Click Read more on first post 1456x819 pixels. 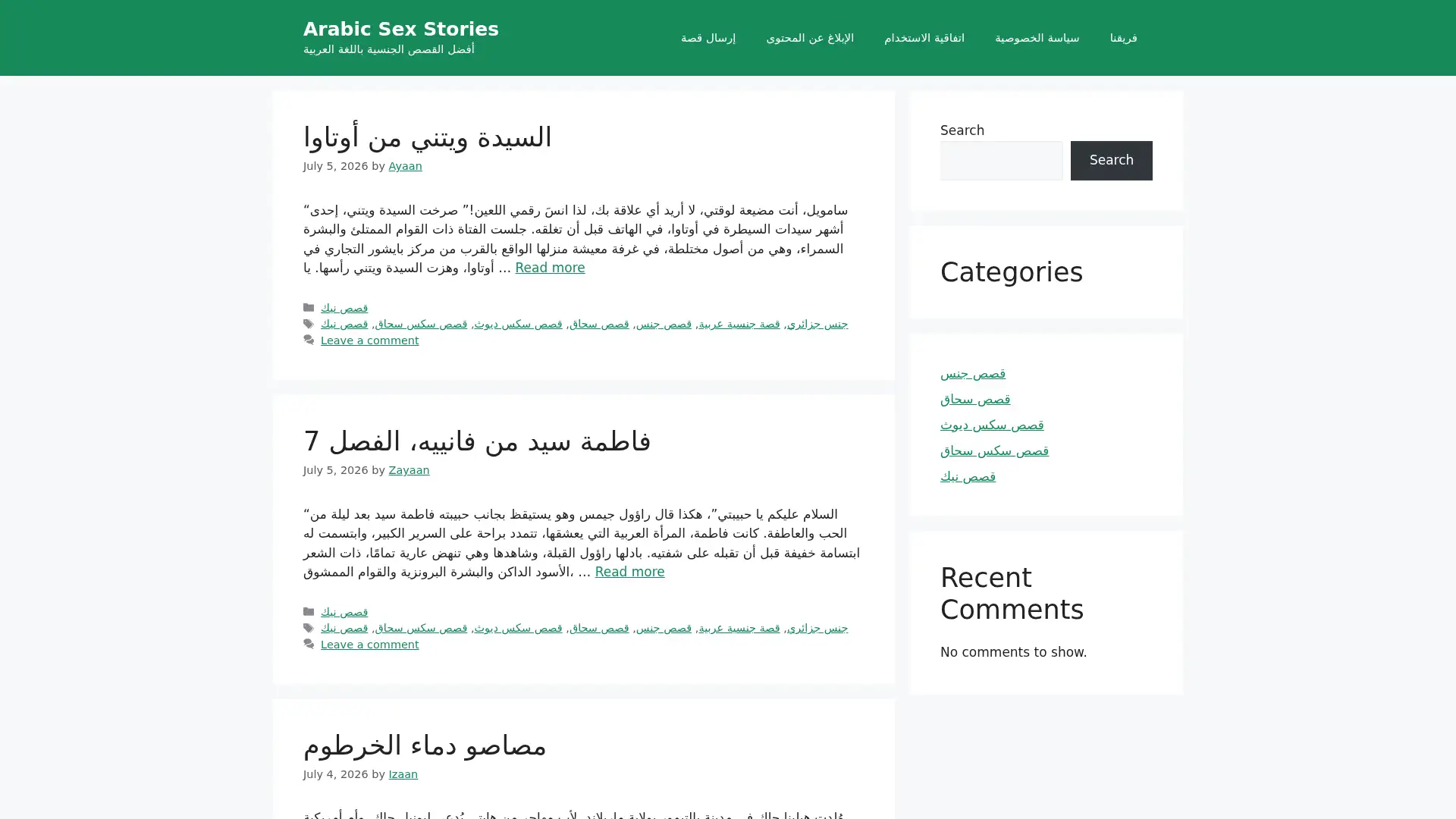(x=550, y=268)
